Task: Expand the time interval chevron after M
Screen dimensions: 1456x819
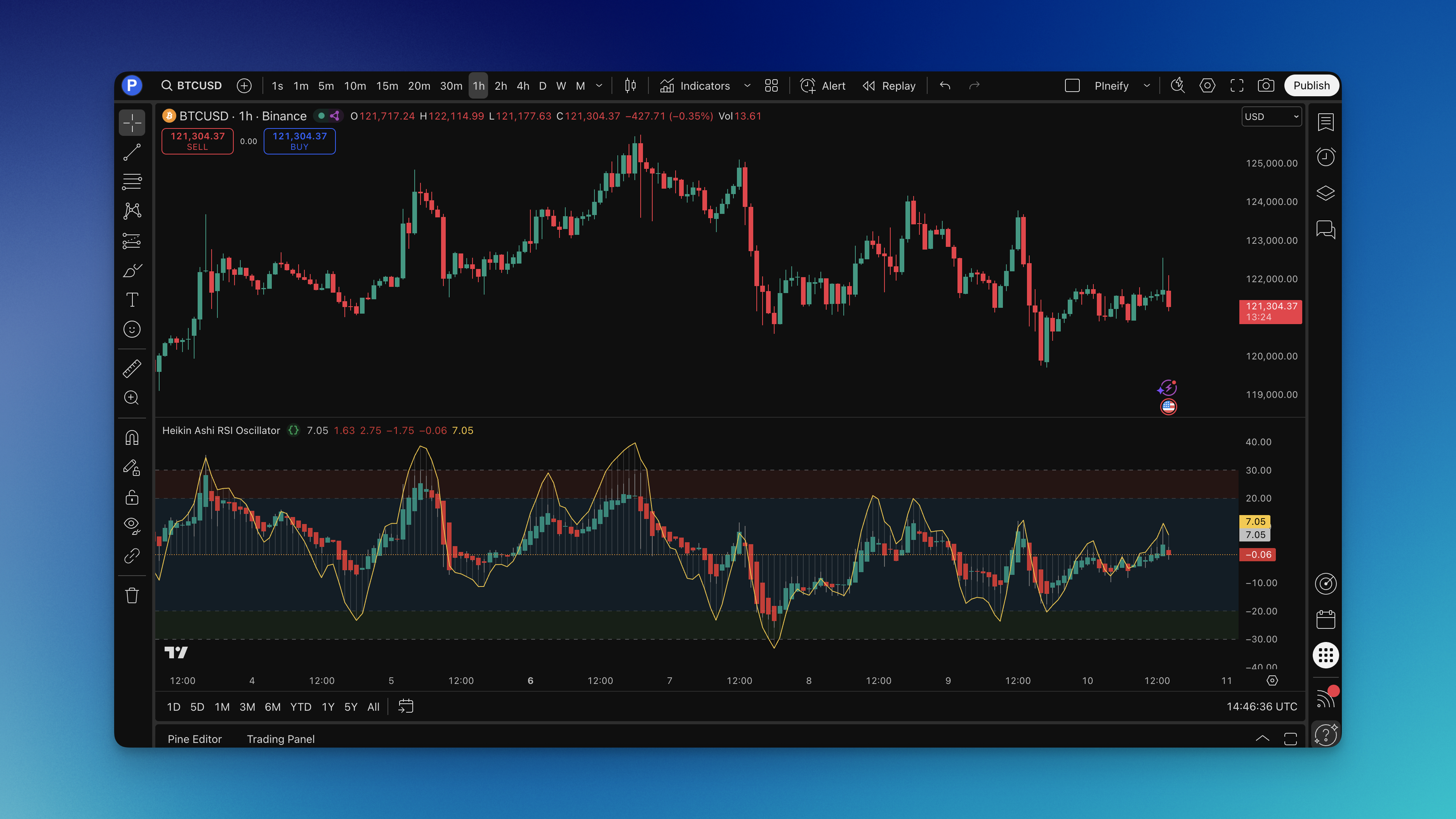Action: [599, 86]
